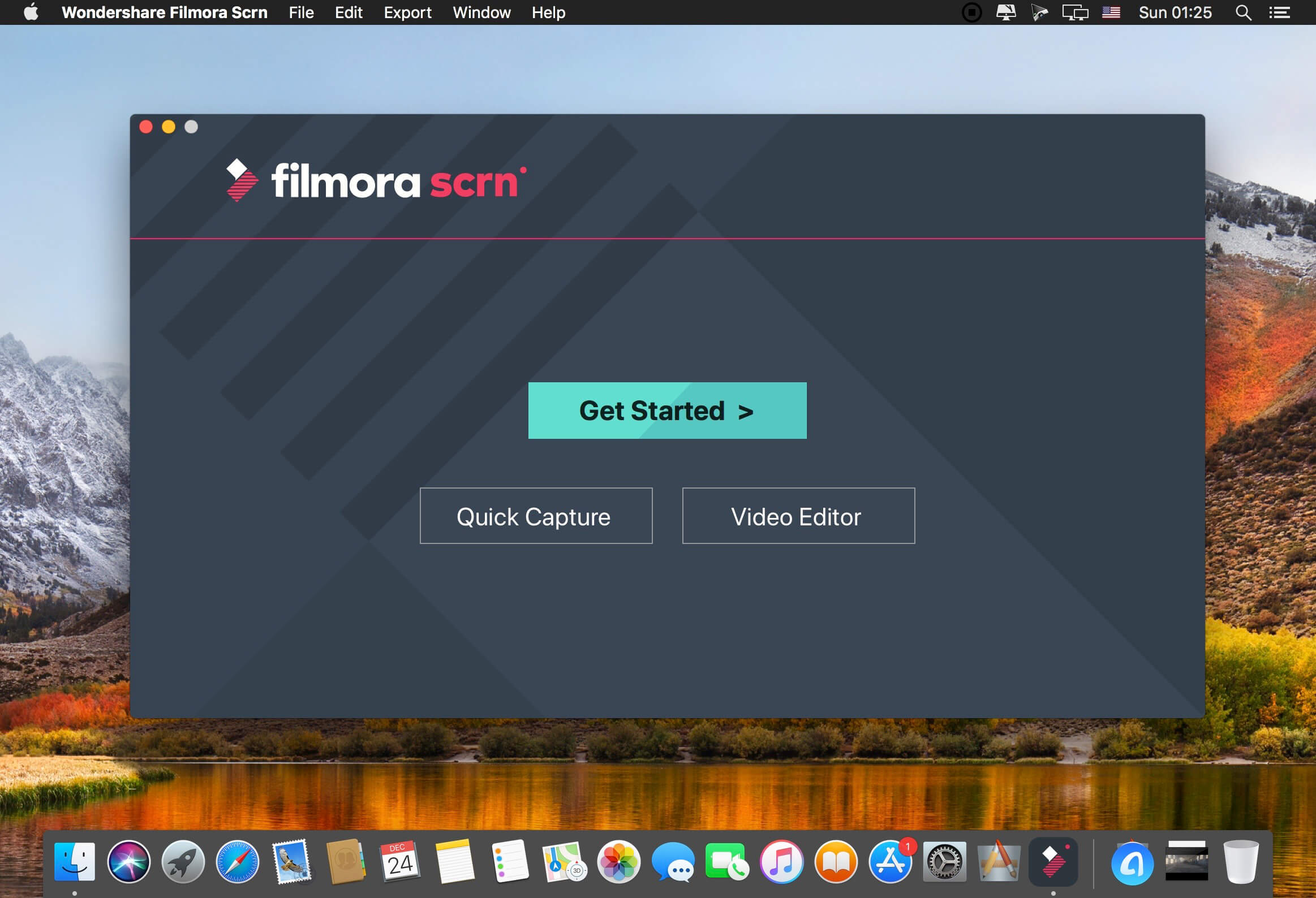Image resolution: width=1316 pixels, height=898 pixels.
Task: Open the Trash from the Dock
Action: [x=1241, y=862]
